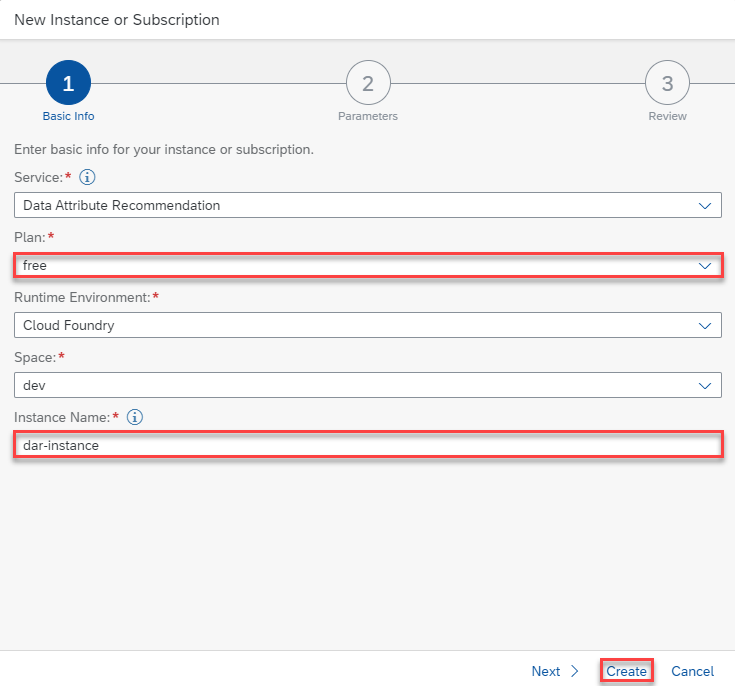Select the 'Enter basic info' instruction text
Viewport: 735px width, 686px height.
coord(164,150)
